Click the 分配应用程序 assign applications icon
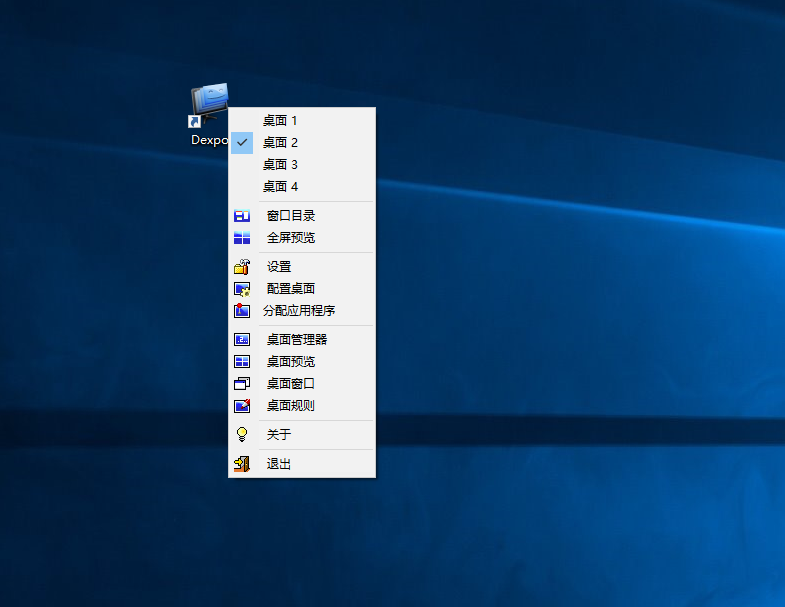This screenshot has width=785, height=607. point(242,311)
